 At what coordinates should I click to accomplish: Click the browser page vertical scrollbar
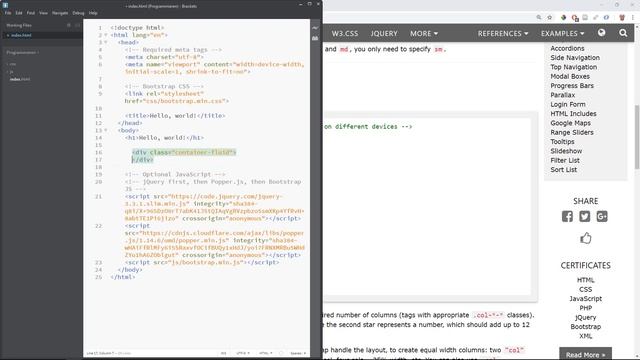point(637,137)
